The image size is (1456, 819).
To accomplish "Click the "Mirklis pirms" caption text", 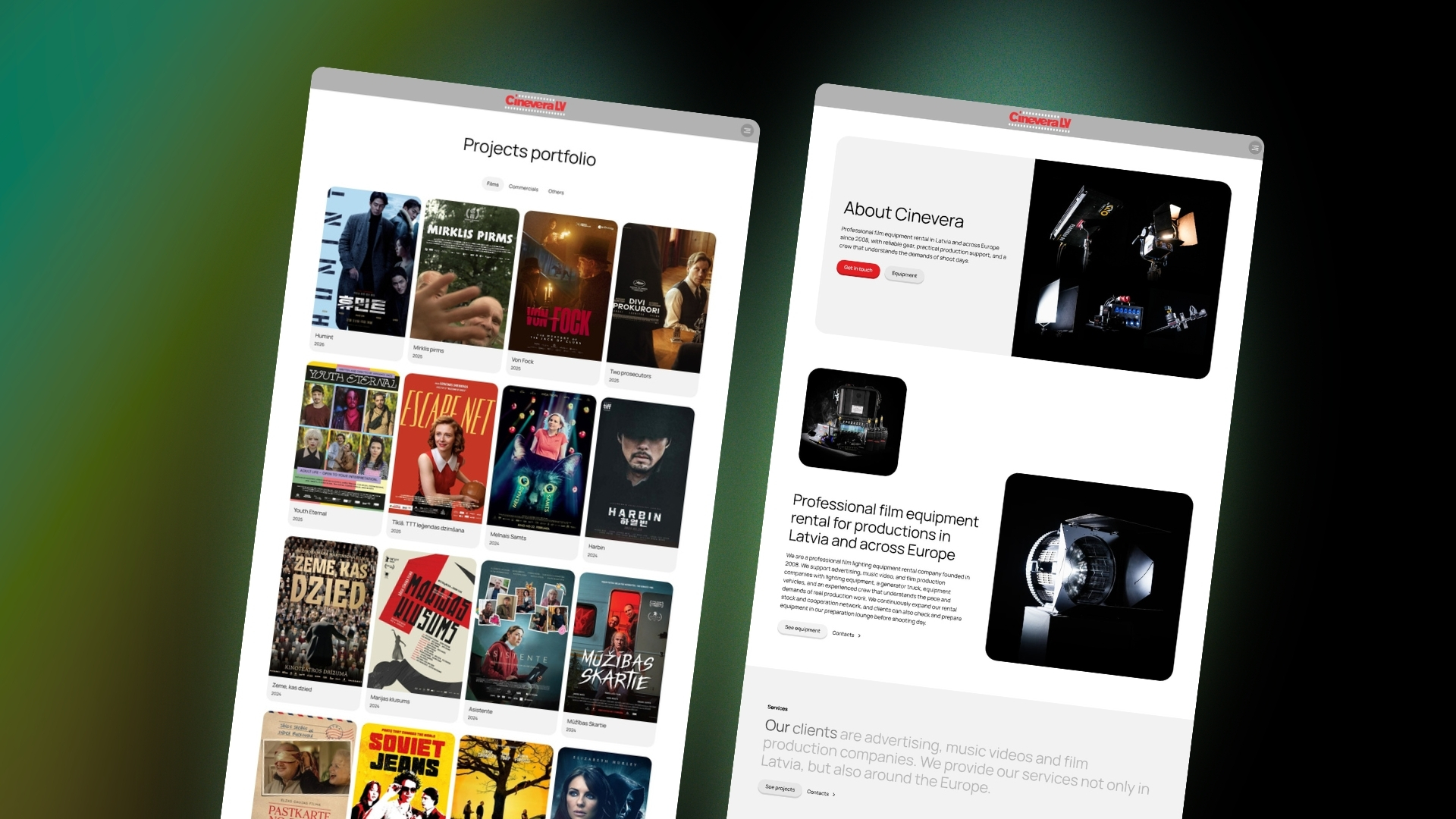I will (428, 349).
